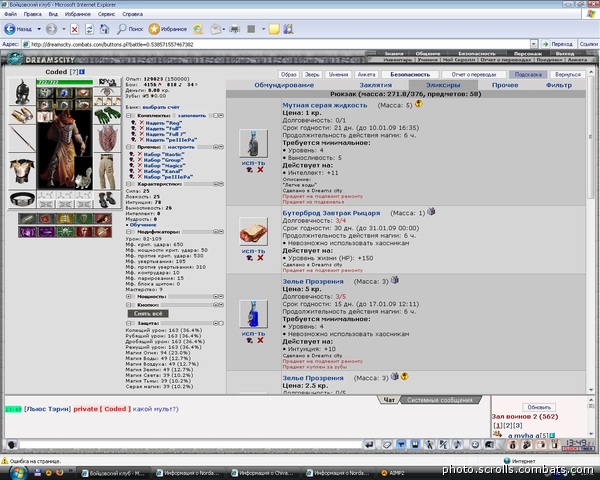
Task: Open the Назад history dropdown arrow
Action: 39,29
